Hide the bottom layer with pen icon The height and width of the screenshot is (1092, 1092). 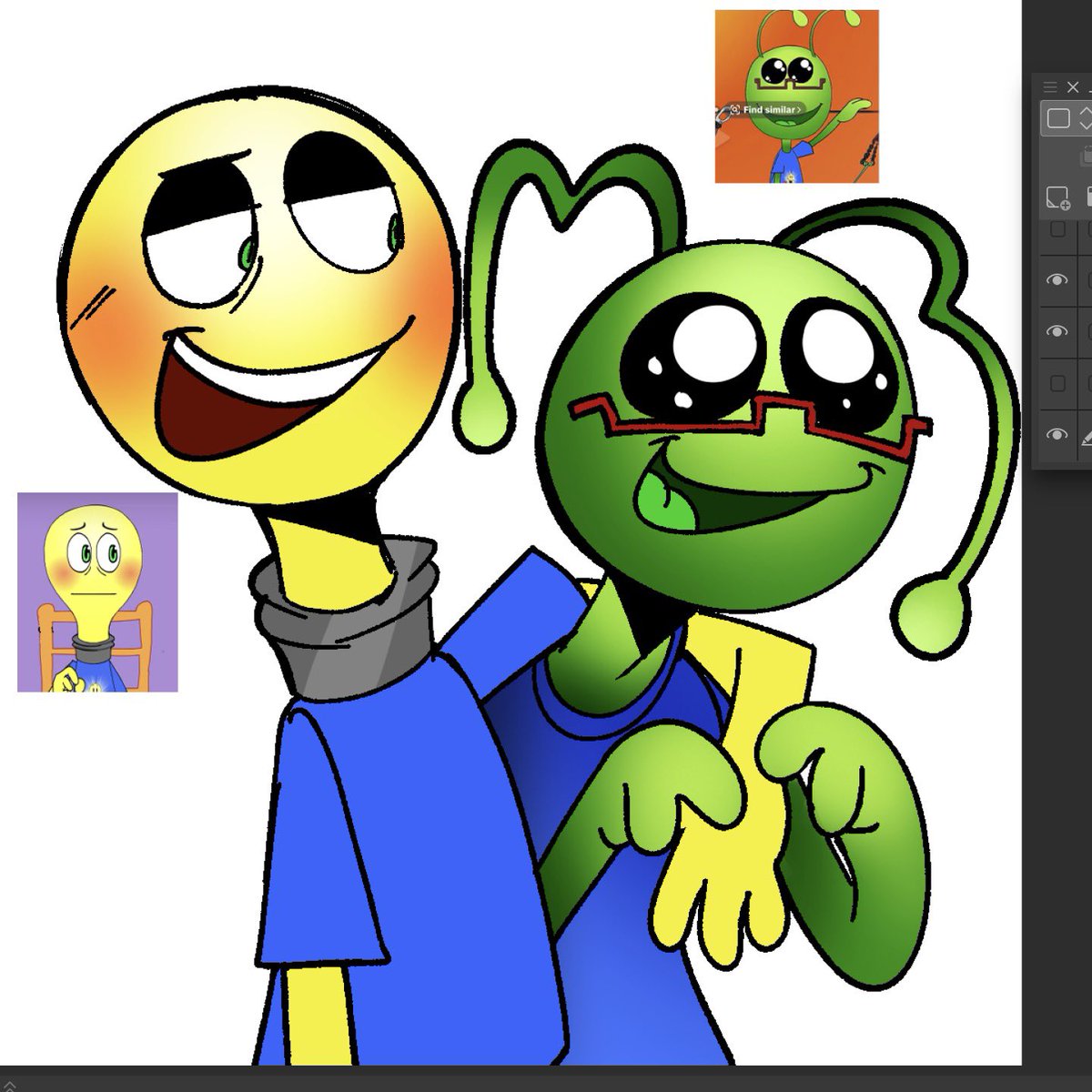(1057, 435)
